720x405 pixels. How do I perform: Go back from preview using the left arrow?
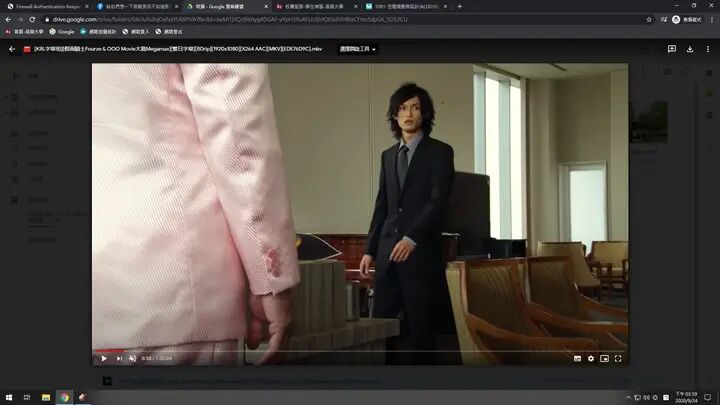(12, 49)
